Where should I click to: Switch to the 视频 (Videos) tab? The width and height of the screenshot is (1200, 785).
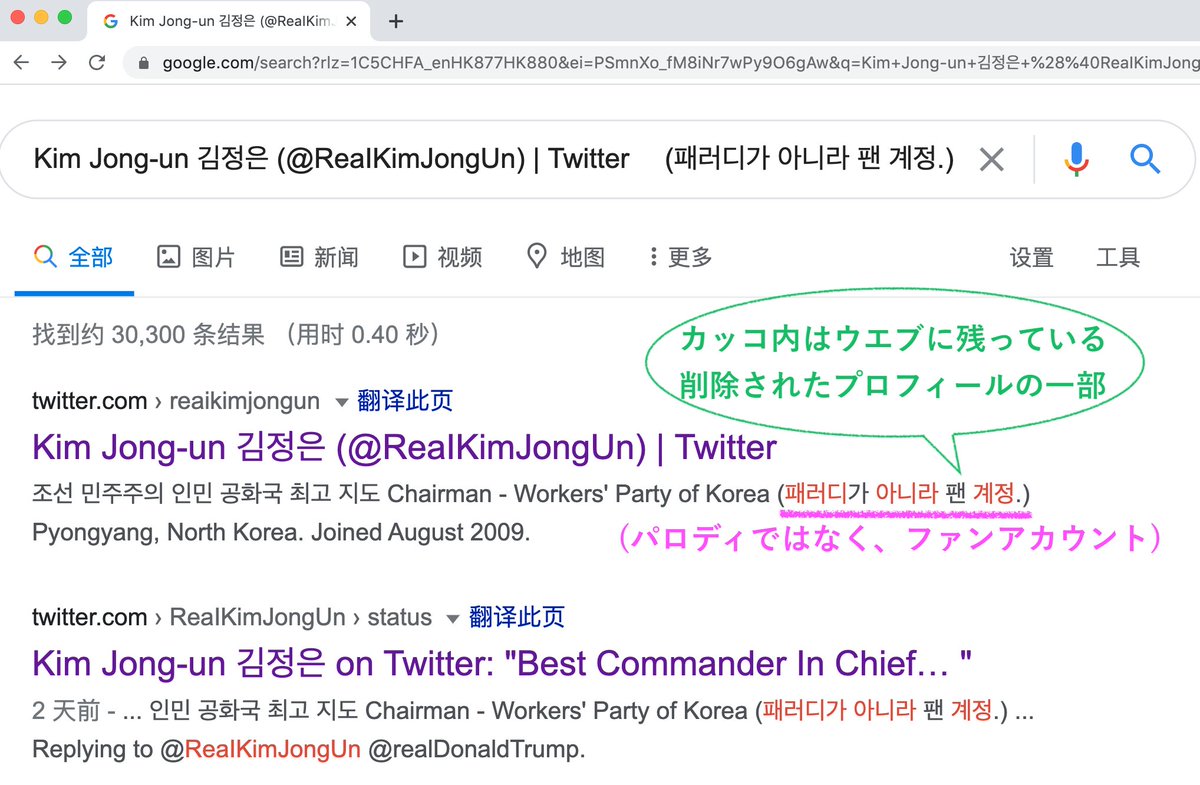[442, 257]
